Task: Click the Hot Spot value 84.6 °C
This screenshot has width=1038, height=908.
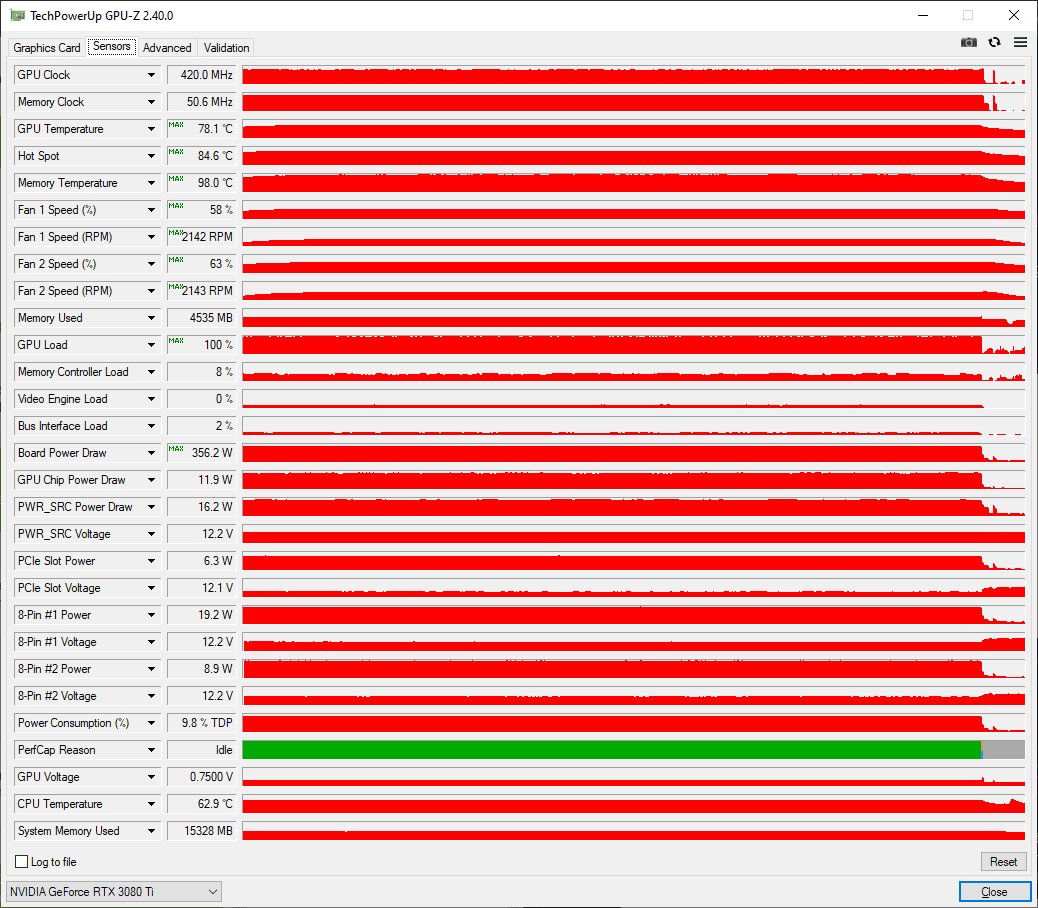Action: [201, 156]
